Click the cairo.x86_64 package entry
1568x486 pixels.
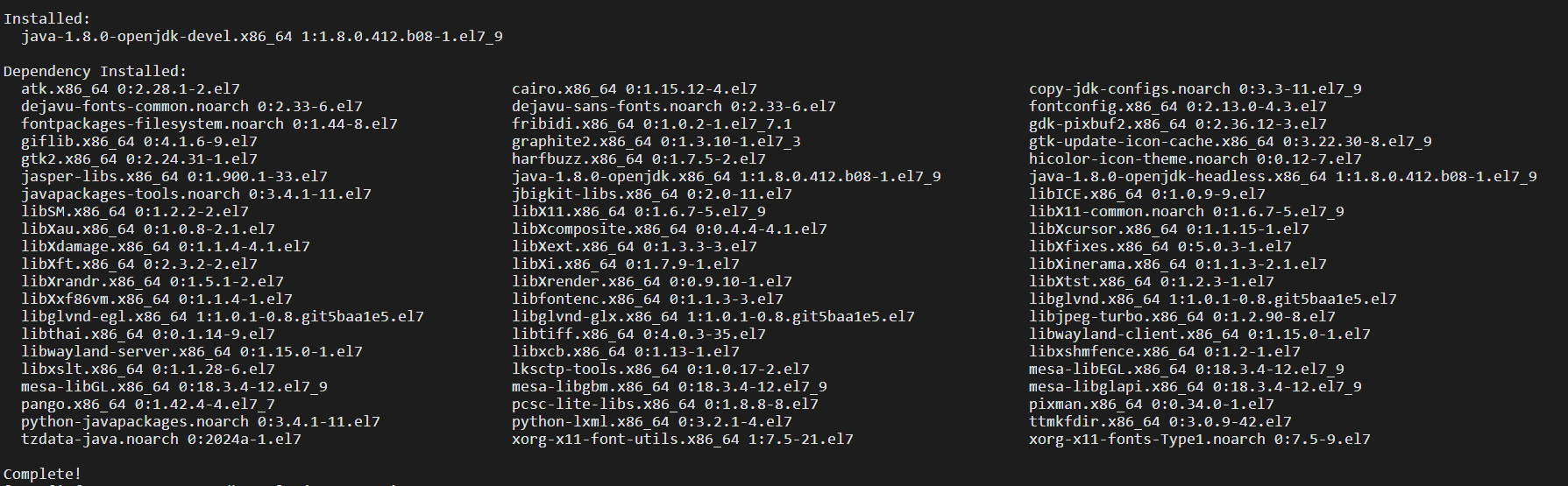pyautogui.click(x=634, y=88)
